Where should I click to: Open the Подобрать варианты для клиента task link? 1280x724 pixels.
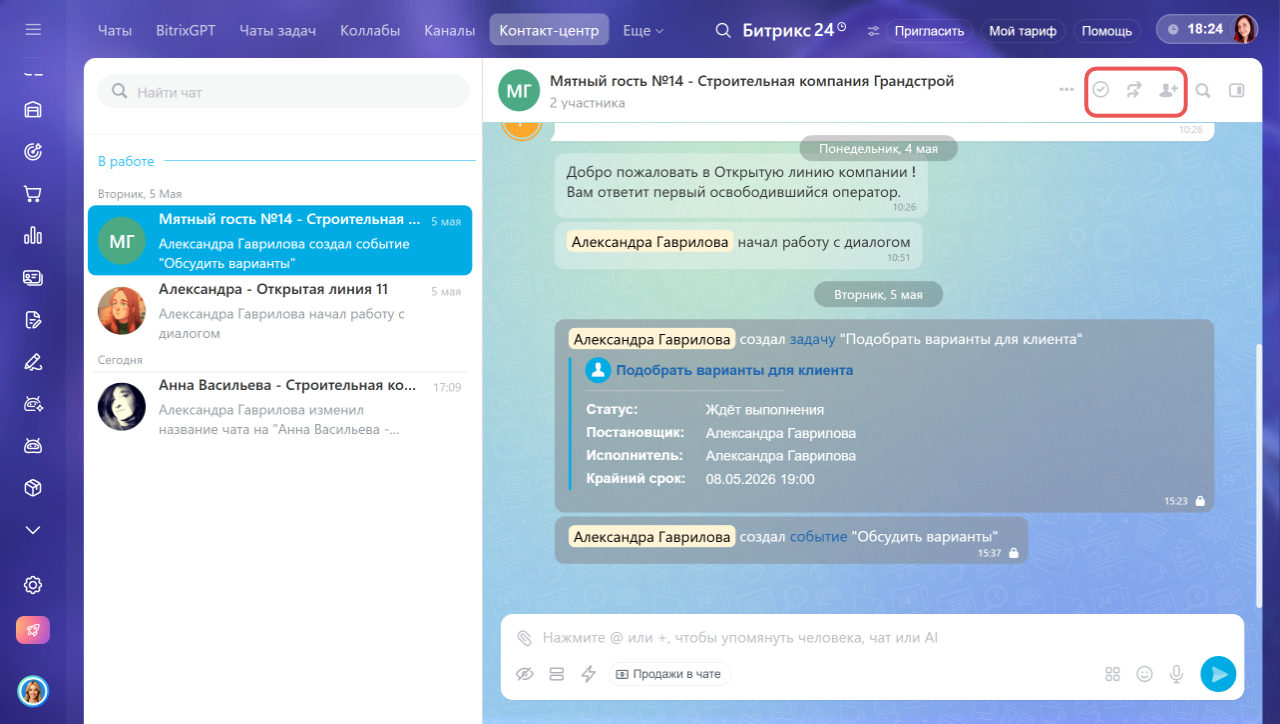point(734,370)
